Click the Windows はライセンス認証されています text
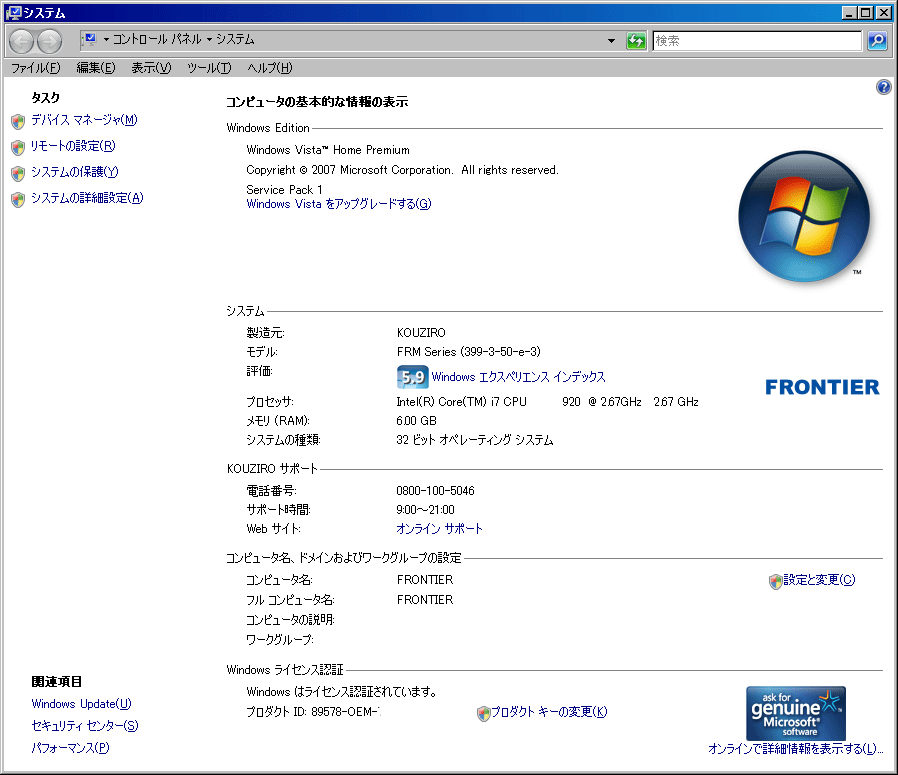The width and height of the screenshot is (898, 775). pos(342,692)
